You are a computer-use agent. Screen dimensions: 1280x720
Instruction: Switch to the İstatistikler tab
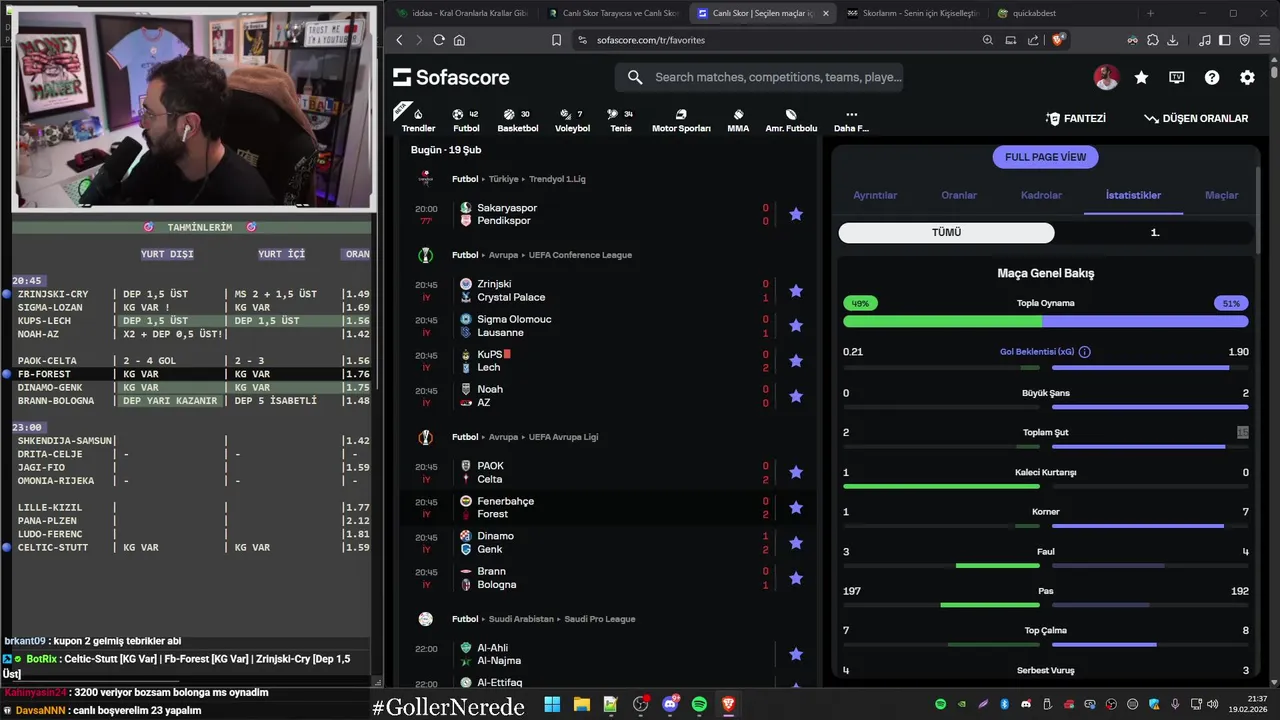point(1133,195)
